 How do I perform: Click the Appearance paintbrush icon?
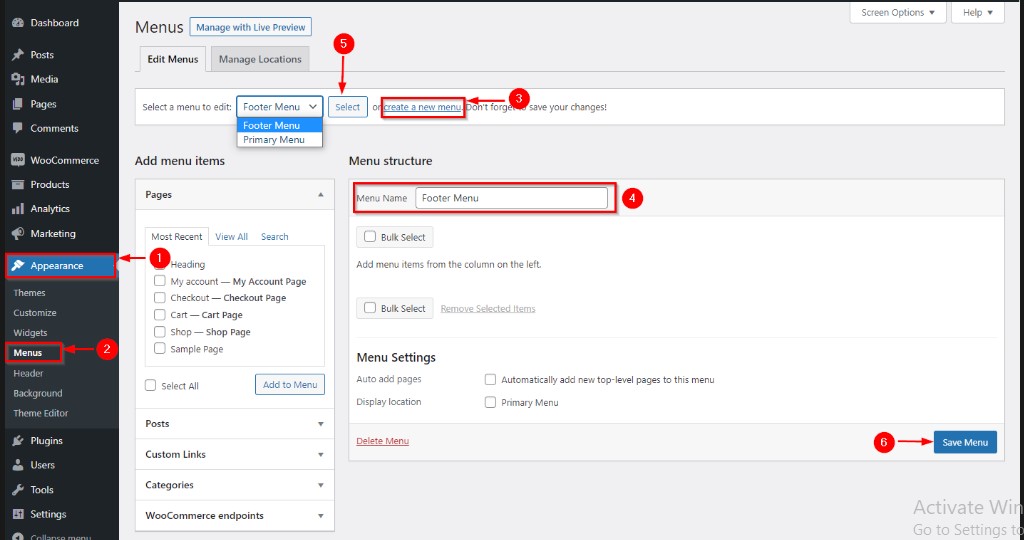[18, 266]
